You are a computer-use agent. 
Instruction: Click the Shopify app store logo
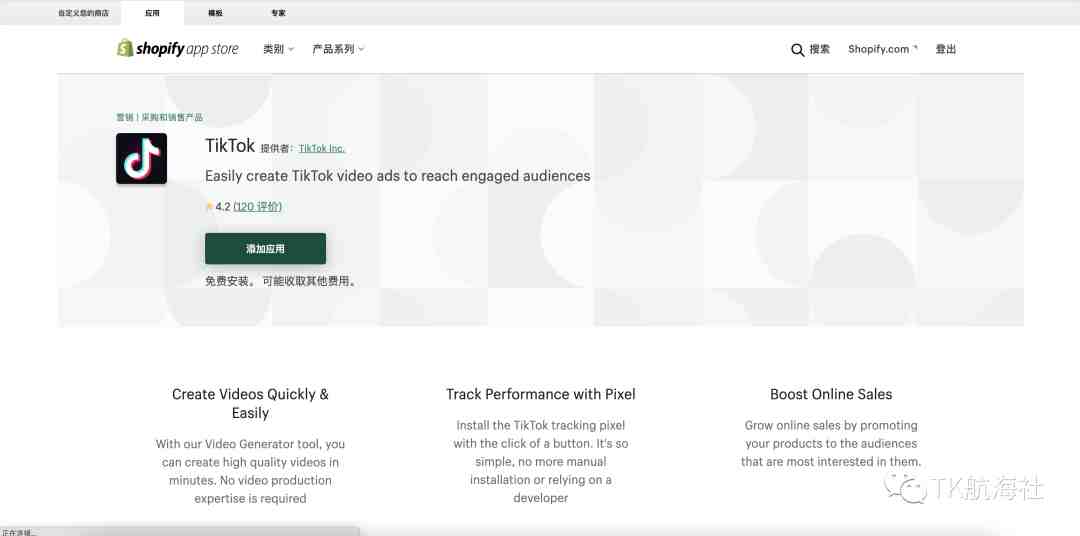(x=178, y=48)
